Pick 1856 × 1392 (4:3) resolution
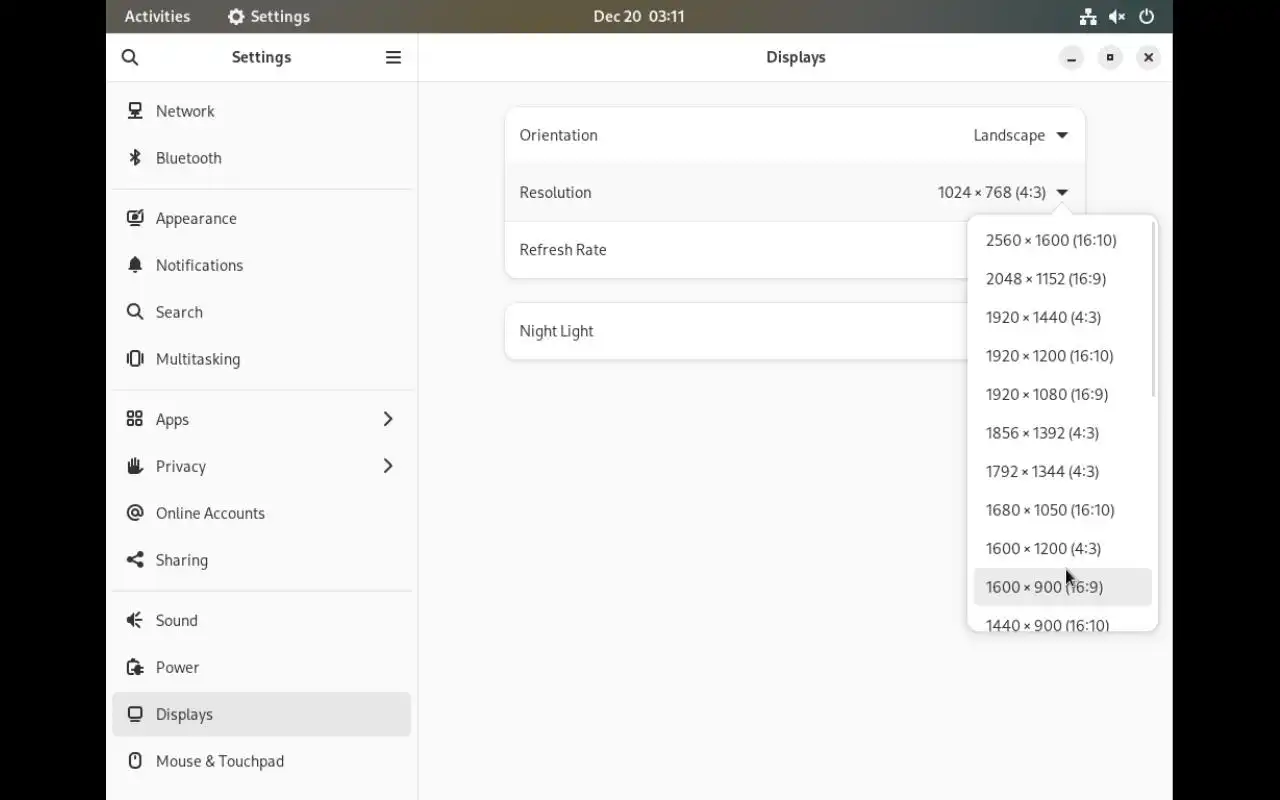This screenshot has width=1280, height=800. point(1063,433)
